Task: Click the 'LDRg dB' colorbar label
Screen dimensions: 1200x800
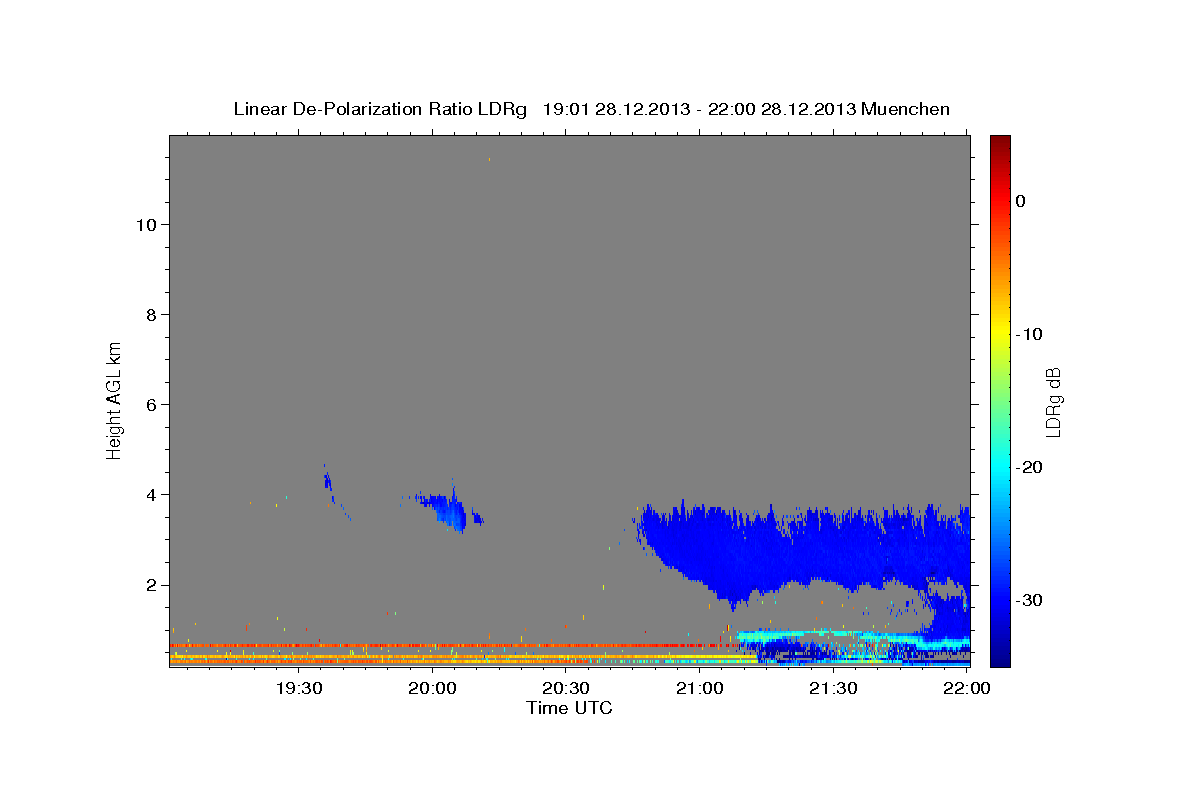Action: point(1053,402)
